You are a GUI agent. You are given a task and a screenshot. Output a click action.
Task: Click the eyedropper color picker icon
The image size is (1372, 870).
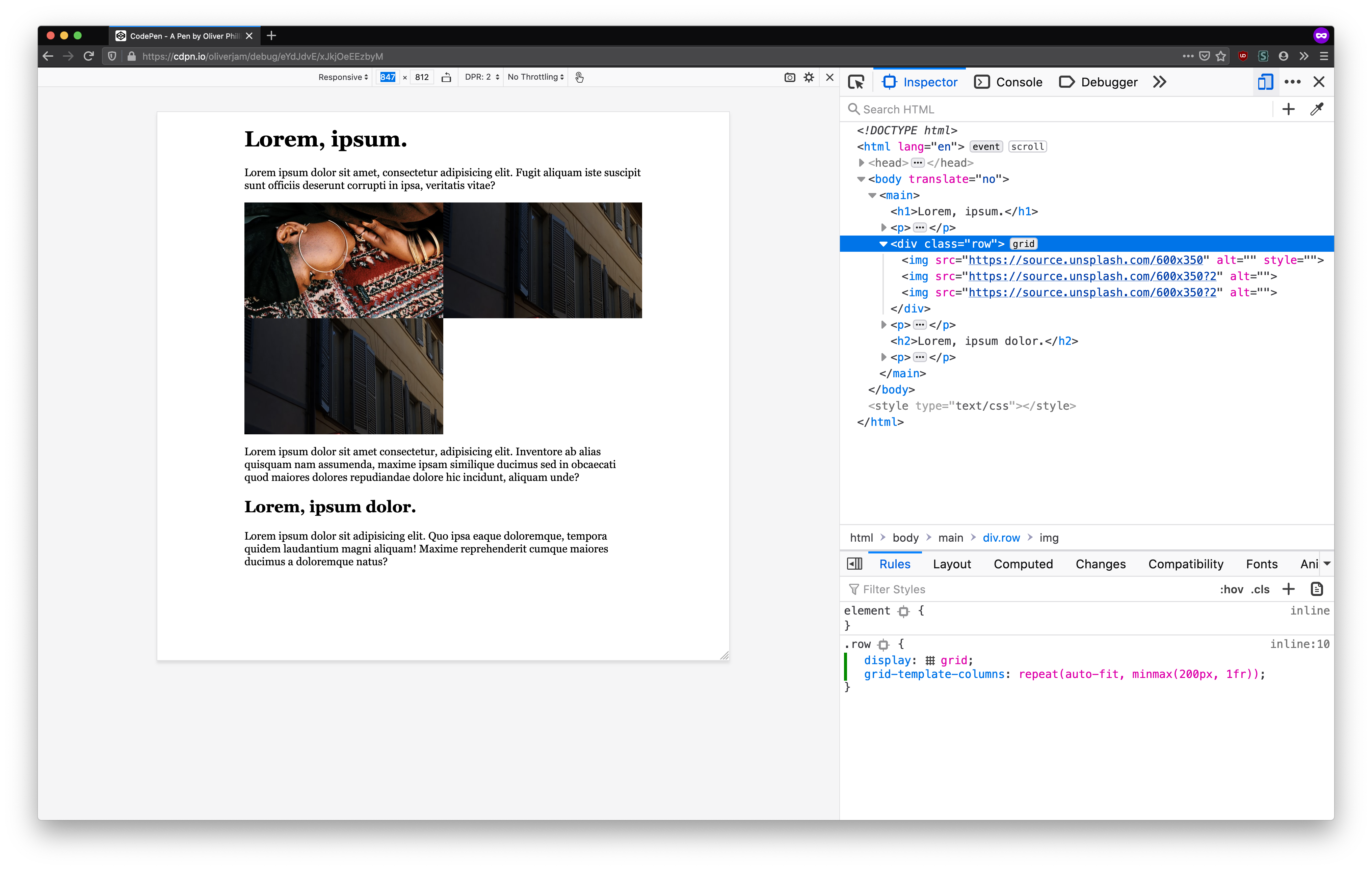[1316, 109]
